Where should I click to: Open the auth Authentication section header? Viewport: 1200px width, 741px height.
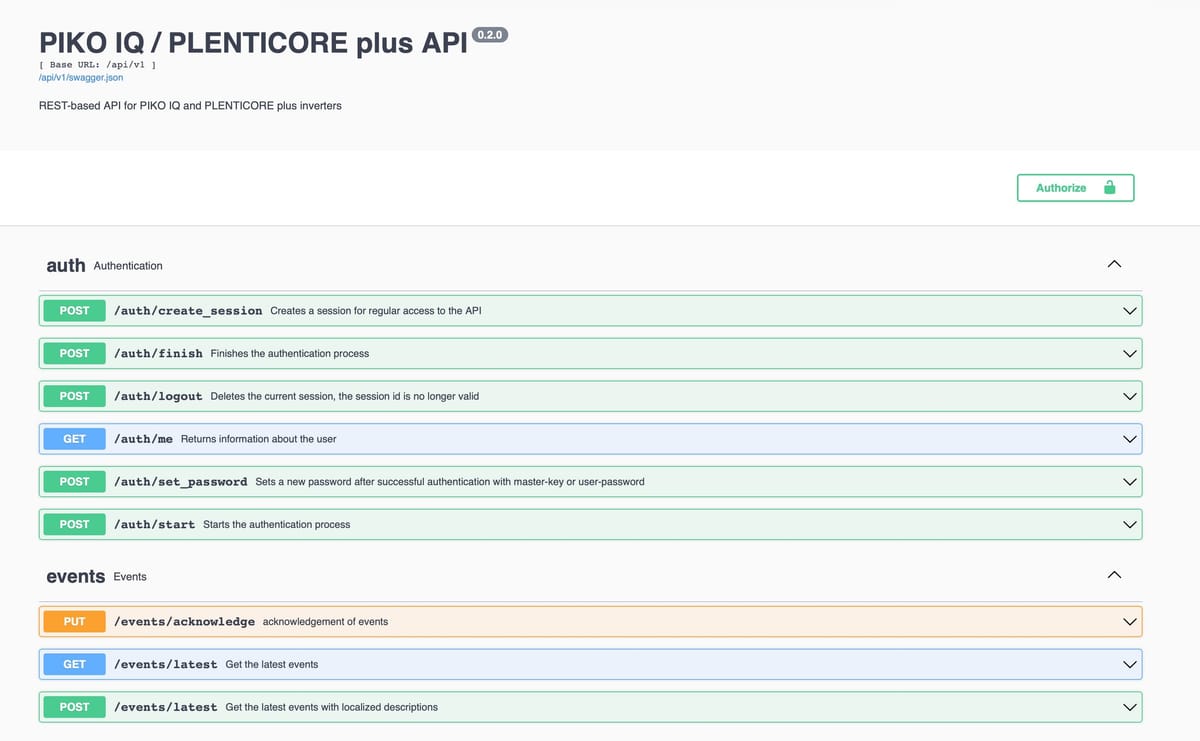pyautogui.click(x=66, y=265)
